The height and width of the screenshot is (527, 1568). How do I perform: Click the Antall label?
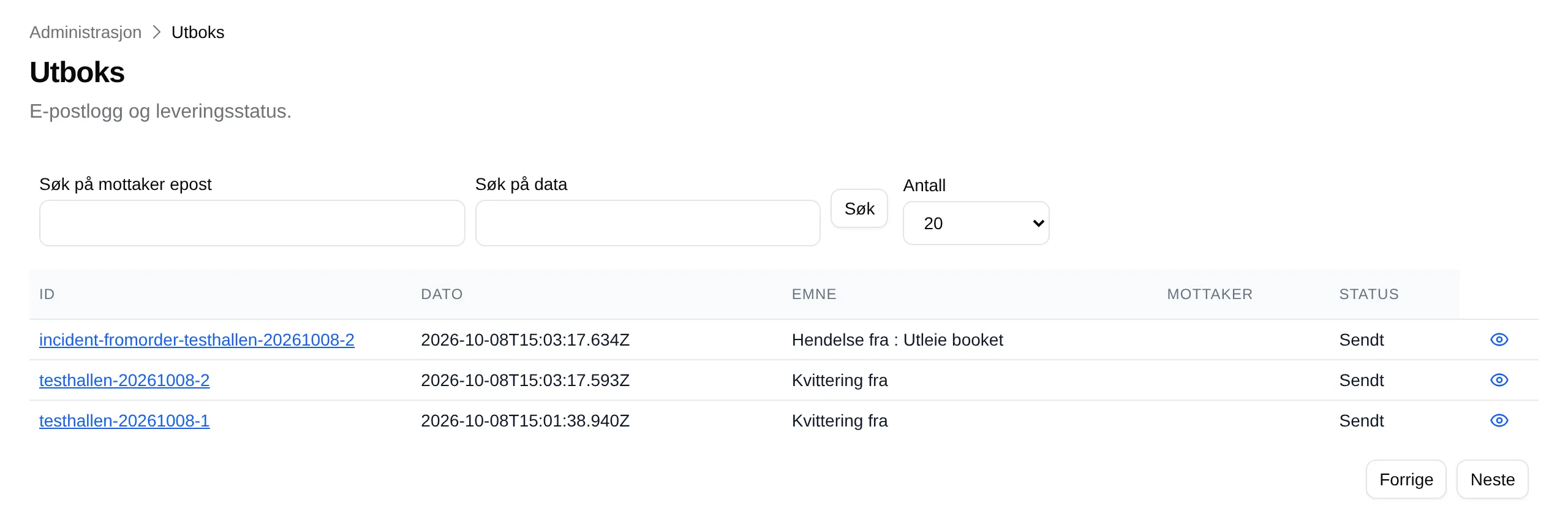[924, 185]
